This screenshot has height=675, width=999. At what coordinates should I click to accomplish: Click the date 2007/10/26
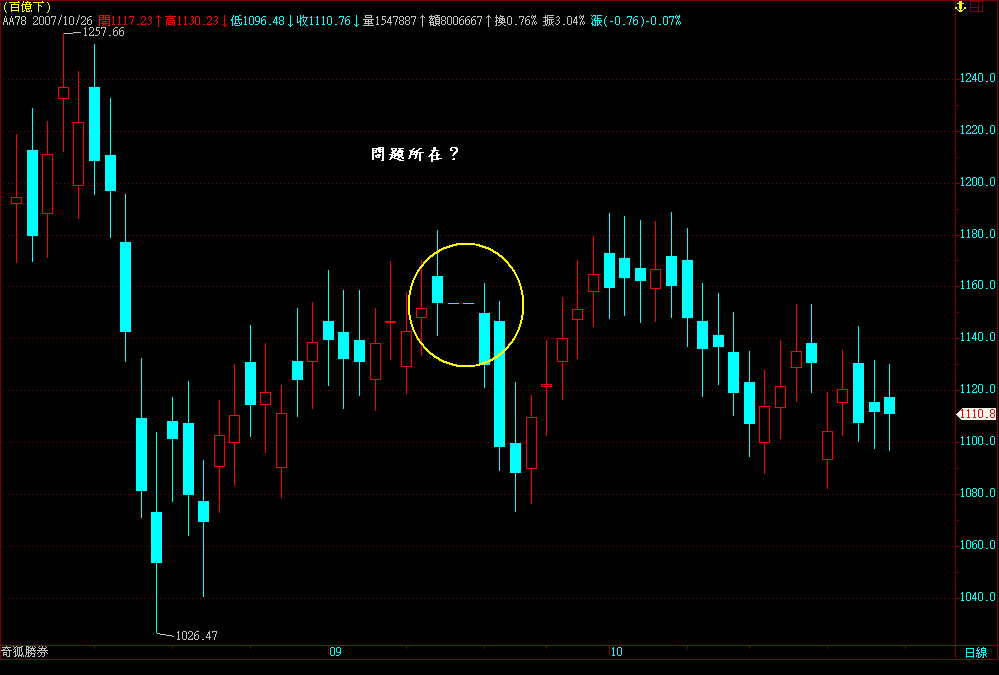(x=62, y=20)
